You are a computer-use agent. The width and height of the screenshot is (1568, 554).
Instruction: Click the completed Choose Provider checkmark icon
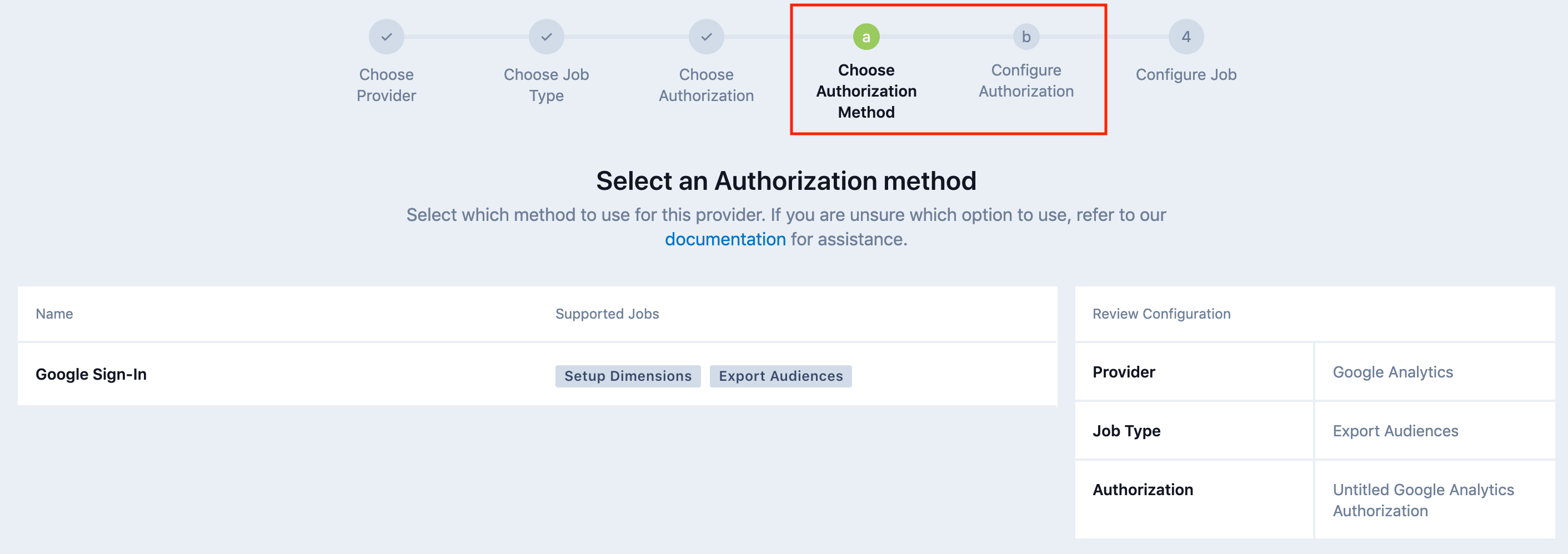point(386,36)
